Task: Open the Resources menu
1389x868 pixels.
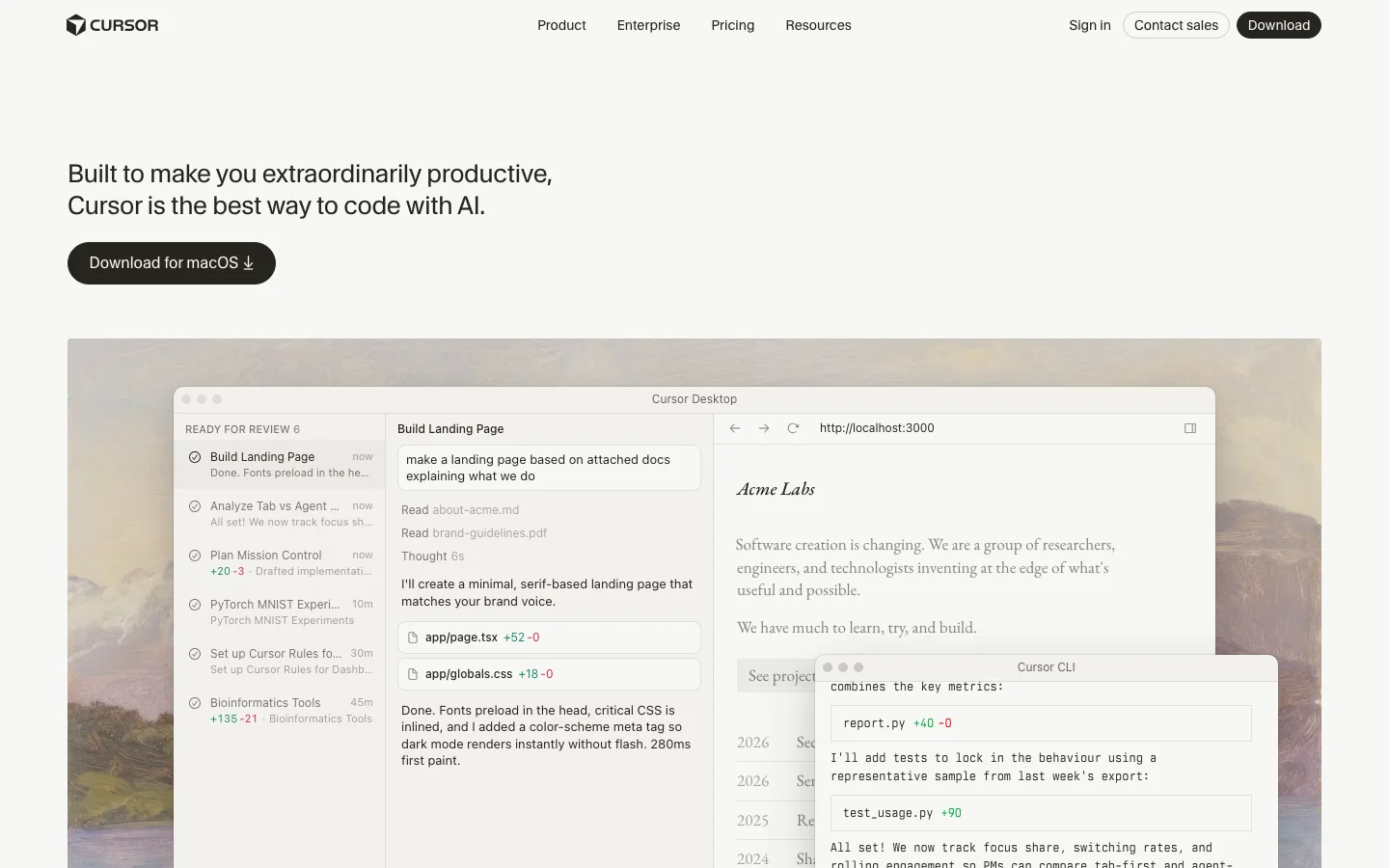Action: coord(818,25)
